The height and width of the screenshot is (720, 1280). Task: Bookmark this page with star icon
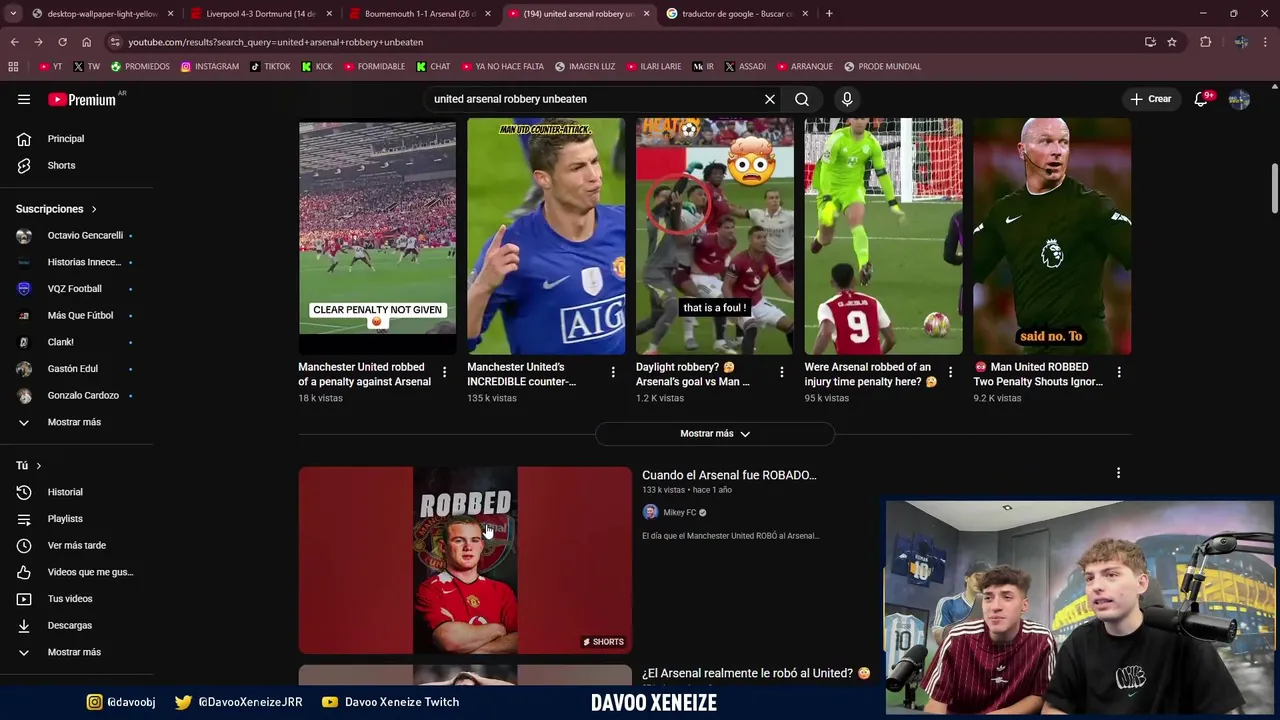(x=1172, y=42)
